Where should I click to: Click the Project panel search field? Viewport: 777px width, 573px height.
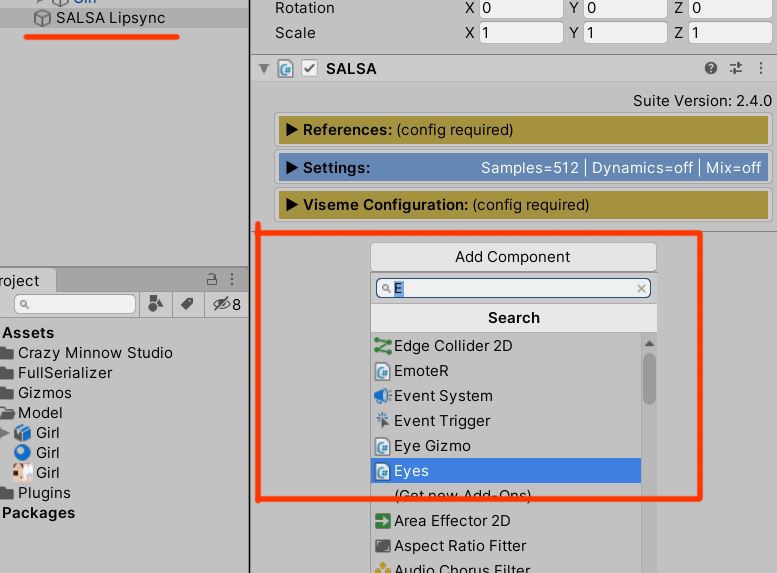[x=75, y=304]
